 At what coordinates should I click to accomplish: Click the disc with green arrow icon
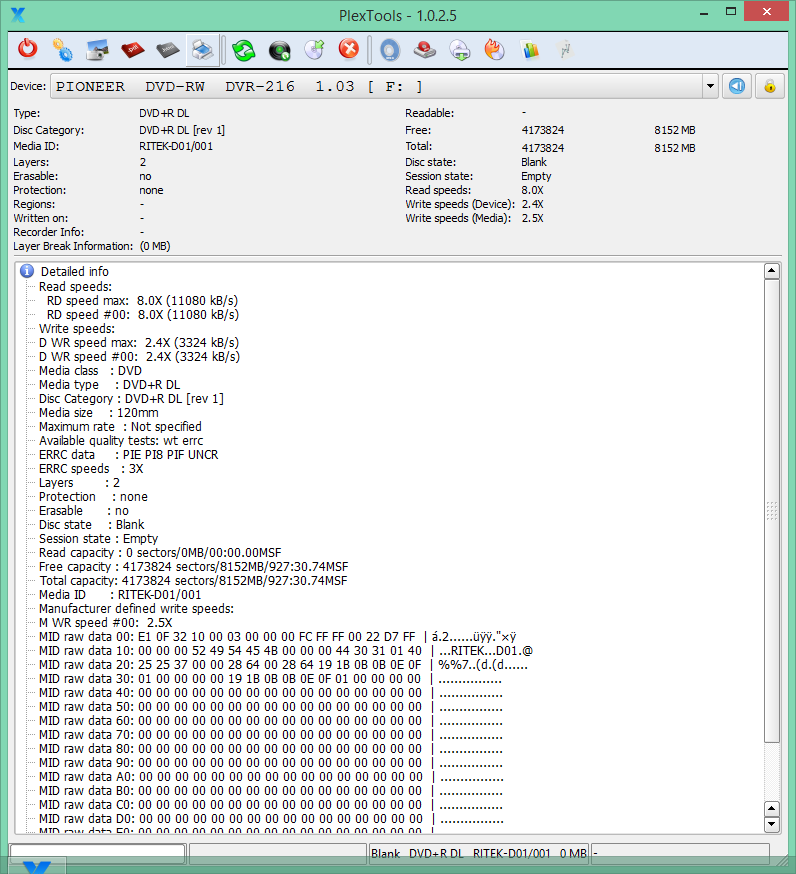coord(314,50)
